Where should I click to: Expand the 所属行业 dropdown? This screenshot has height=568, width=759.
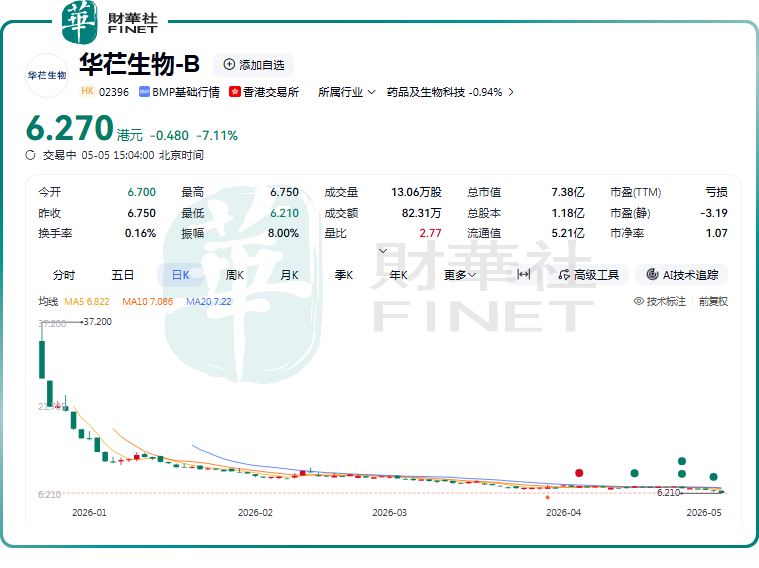click(346, 92)
